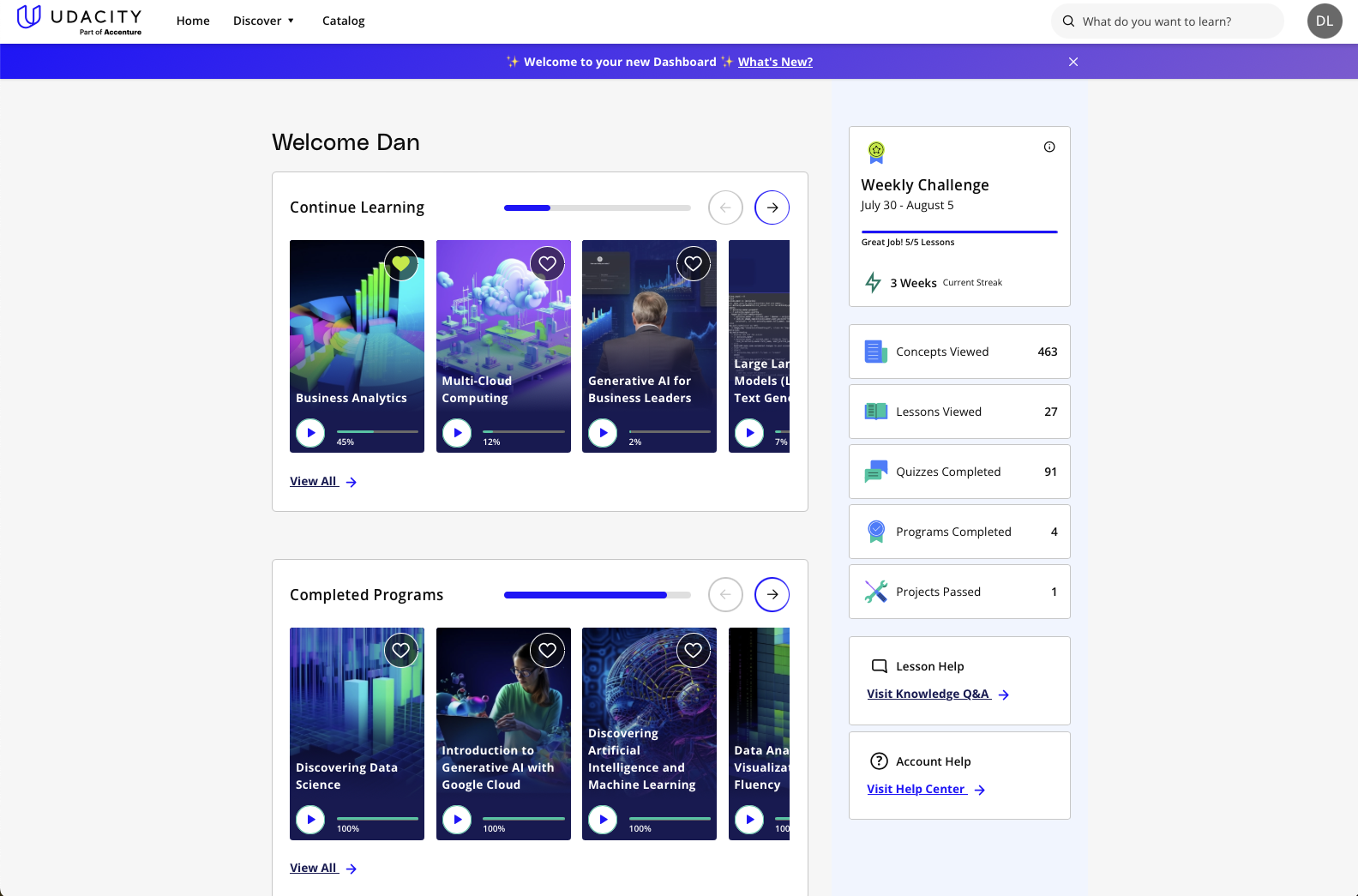Click the Quizzes Completed count 91
Screen dimensions: 1358x896
coord(1051,472)
